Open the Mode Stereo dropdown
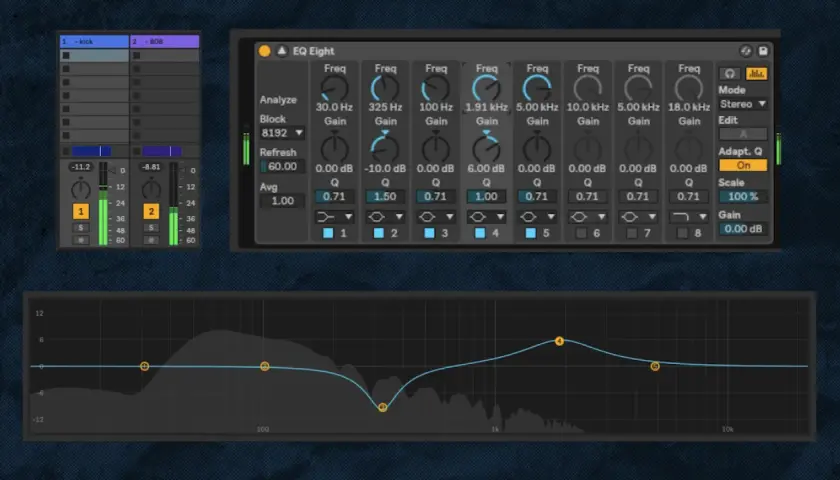The width and height of the screenshot is (840, 480). click(x=743, y=104)
